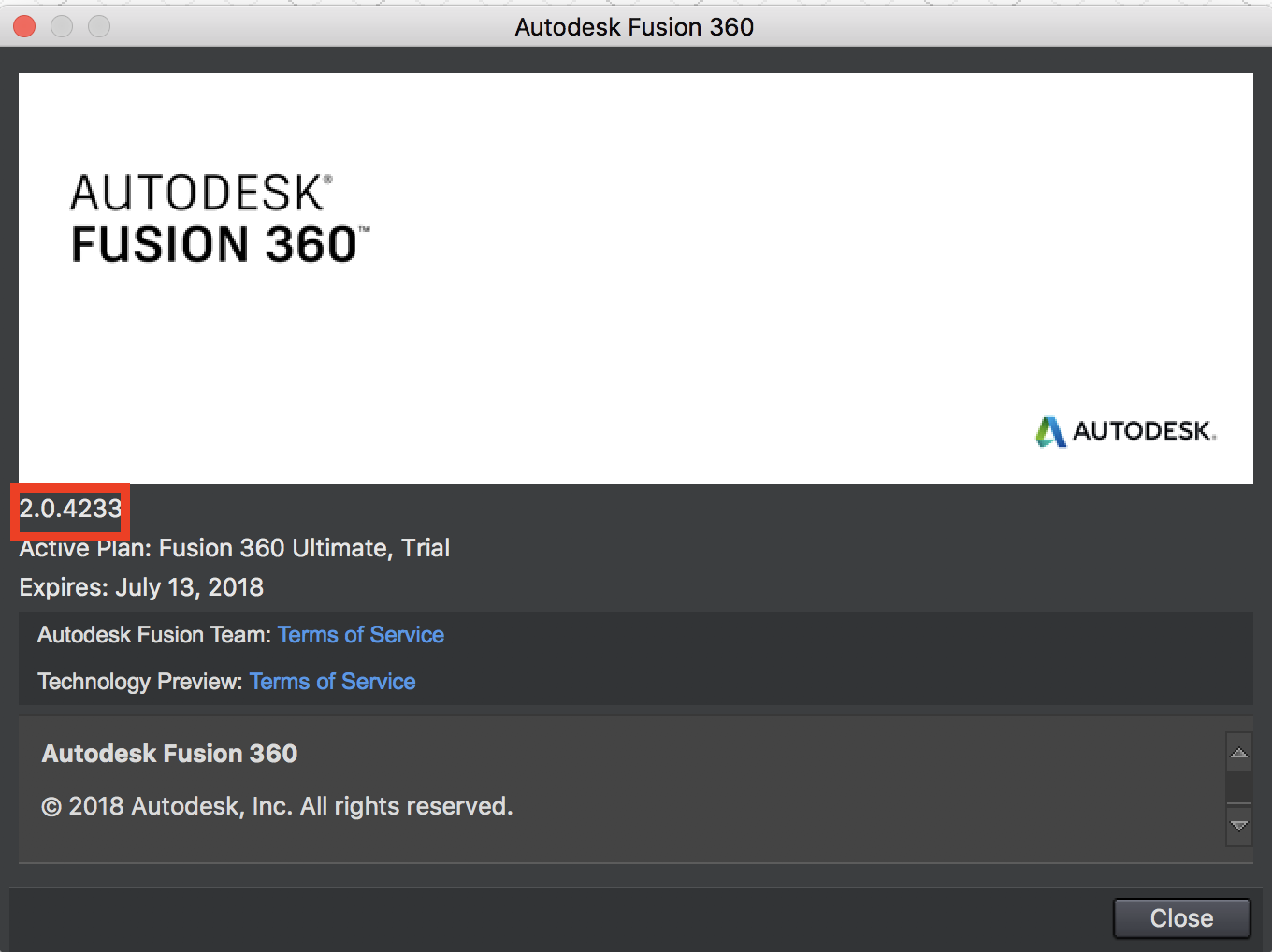Click the version number 2.0.4233
The height and width of the screenshot is (952, 1272).
[71, 509]
